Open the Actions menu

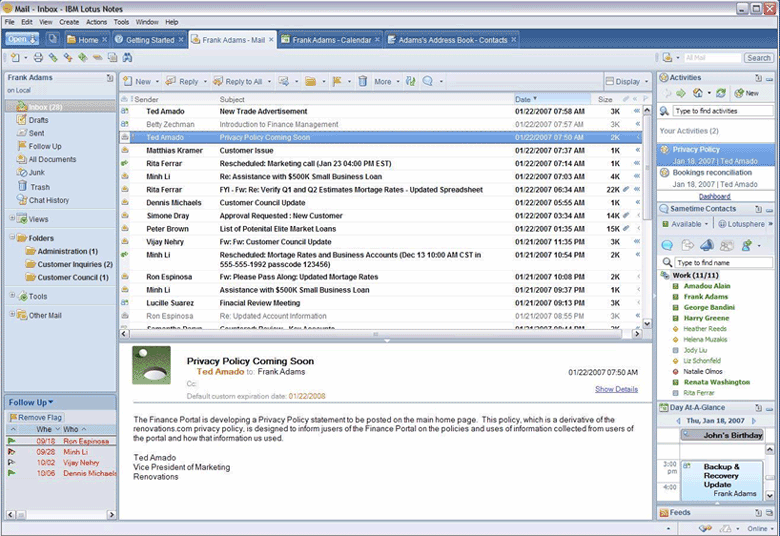[96, 21]
